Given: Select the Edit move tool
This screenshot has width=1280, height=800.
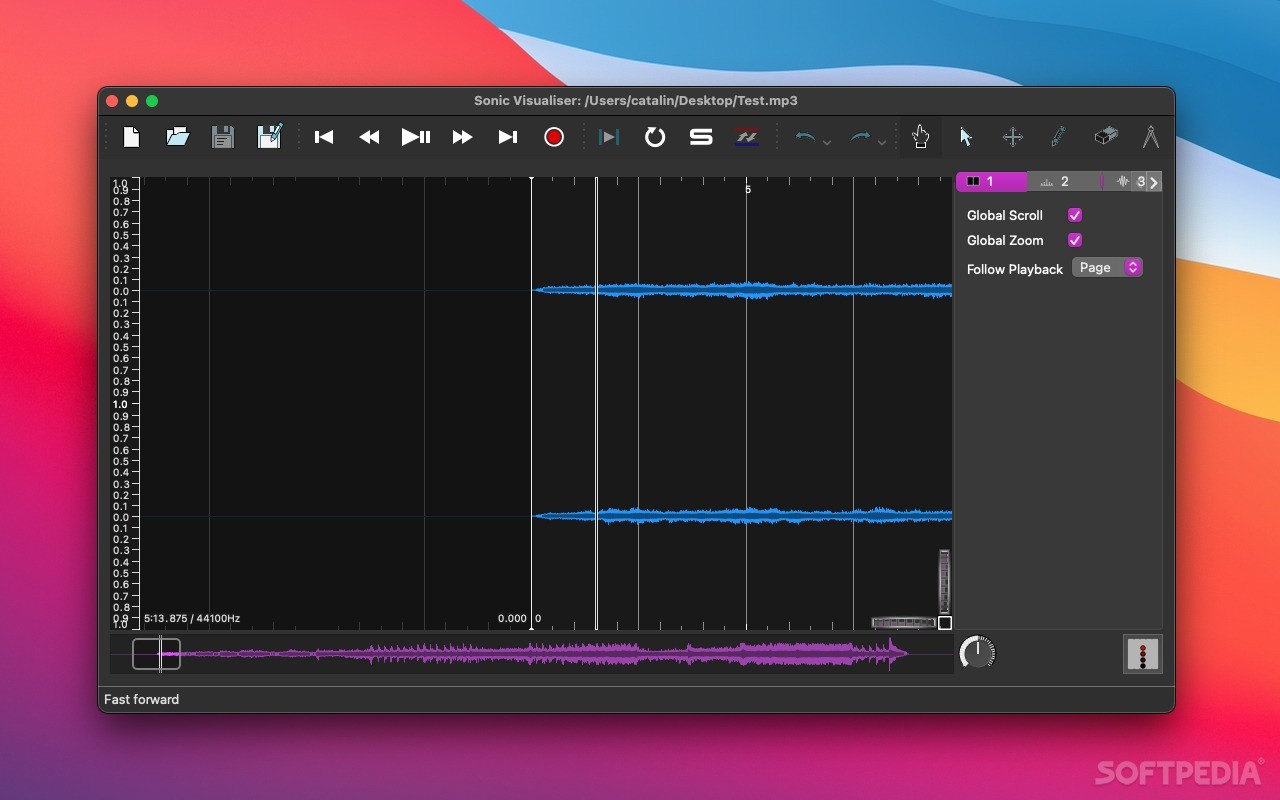Looking at the screenshot, I should tap(1013, 137).
